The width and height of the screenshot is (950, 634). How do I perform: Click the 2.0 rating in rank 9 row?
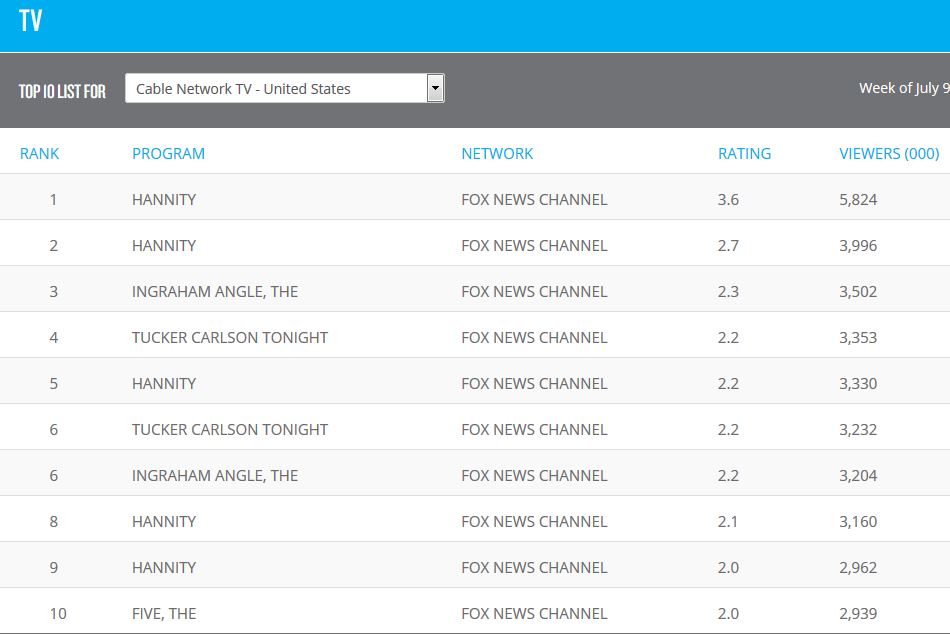click(x=728, y=568)
